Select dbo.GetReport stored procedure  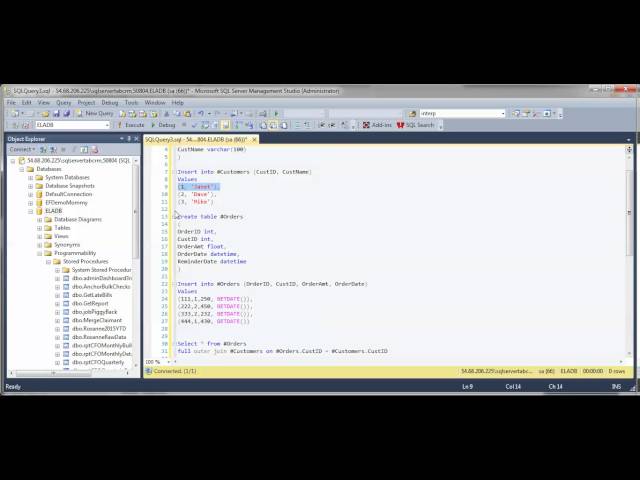tap(90, 303)
